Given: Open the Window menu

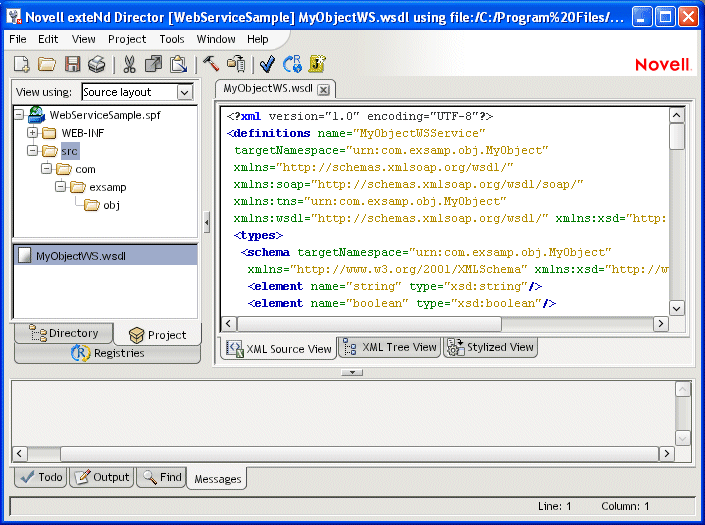Looking at the screenshot, I should tap(216, 39).
